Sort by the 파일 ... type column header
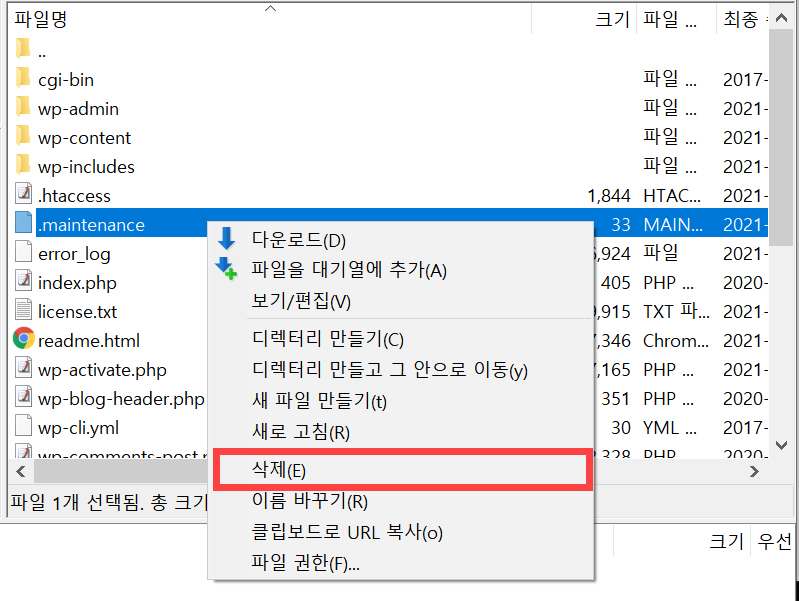The height and width of the screenshot is (601, 799). 676,19
